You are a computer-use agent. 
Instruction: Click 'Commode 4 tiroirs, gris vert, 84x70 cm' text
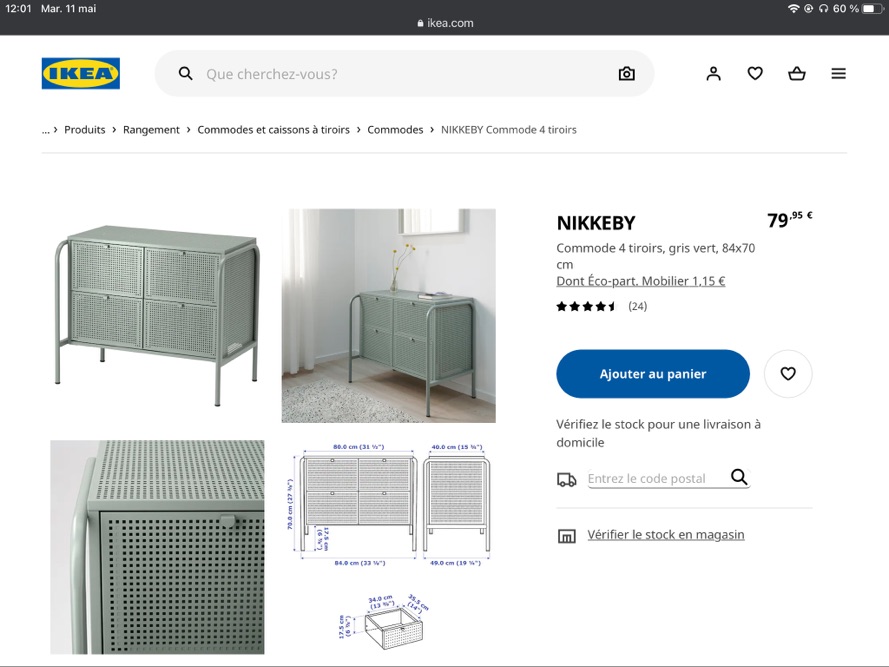[x=655, y=256]
